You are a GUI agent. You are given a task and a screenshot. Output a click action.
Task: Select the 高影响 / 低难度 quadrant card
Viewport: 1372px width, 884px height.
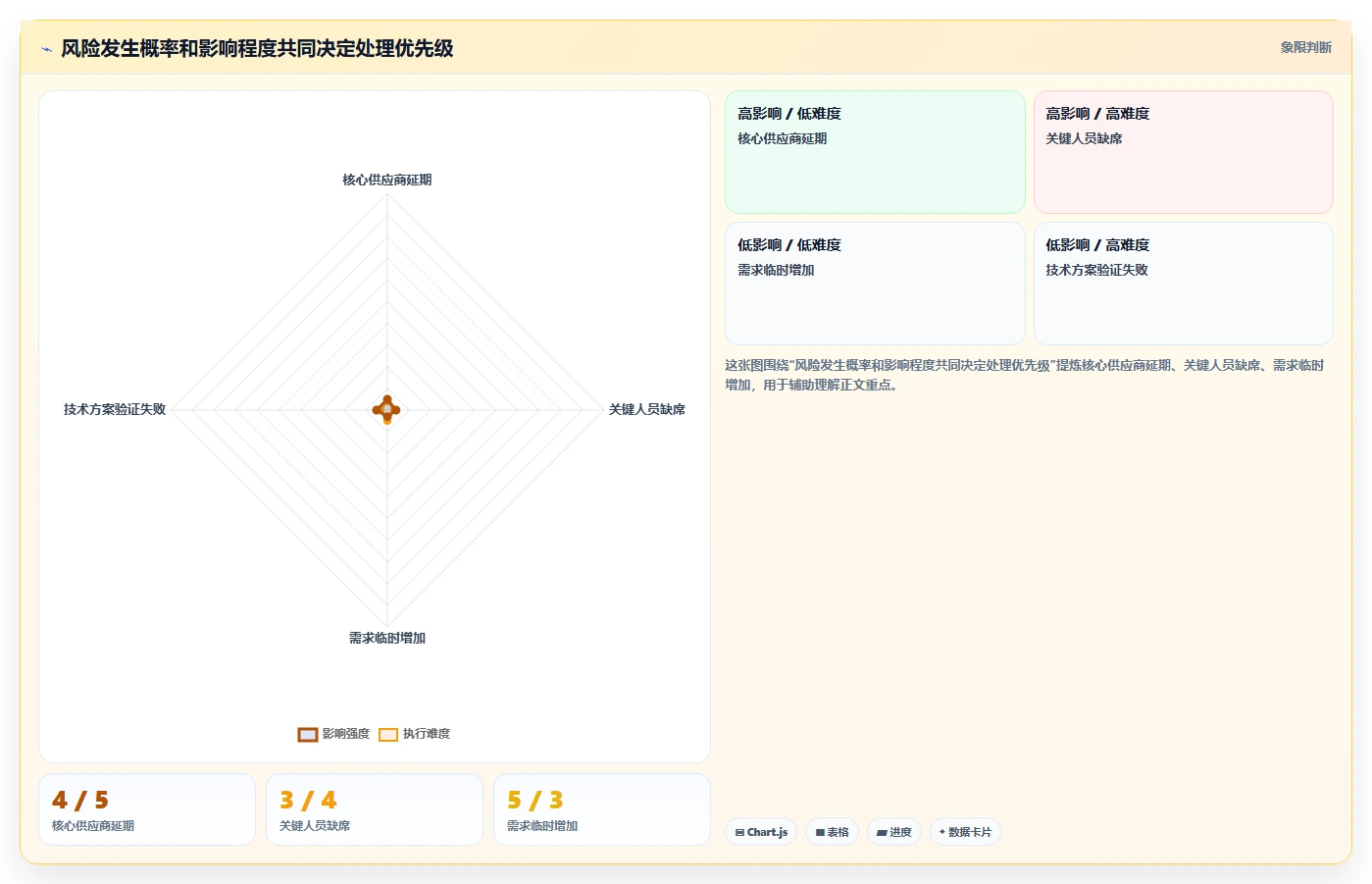click(x=875, y=152)
